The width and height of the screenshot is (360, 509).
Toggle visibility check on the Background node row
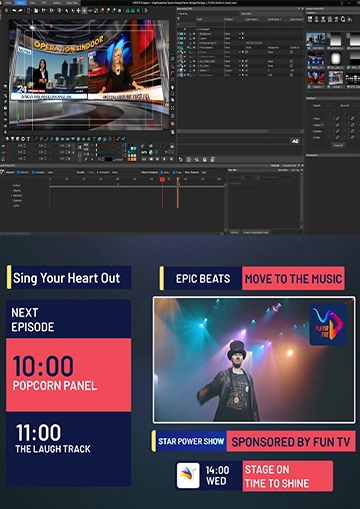click(x=185, y=34)
